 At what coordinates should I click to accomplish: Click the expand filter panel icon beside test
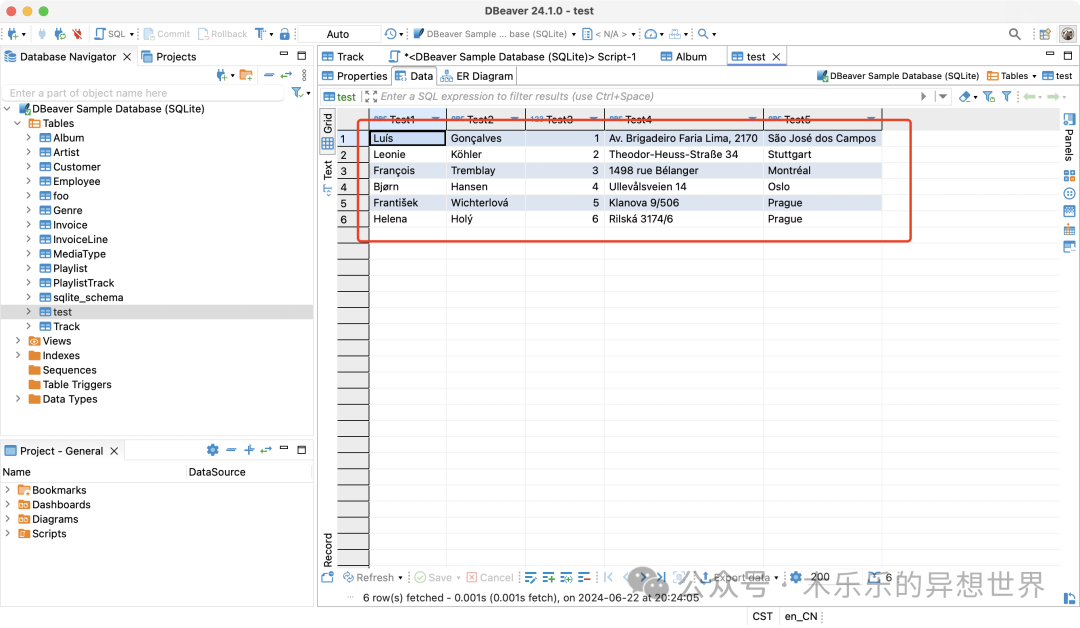(x=371, y=96)
